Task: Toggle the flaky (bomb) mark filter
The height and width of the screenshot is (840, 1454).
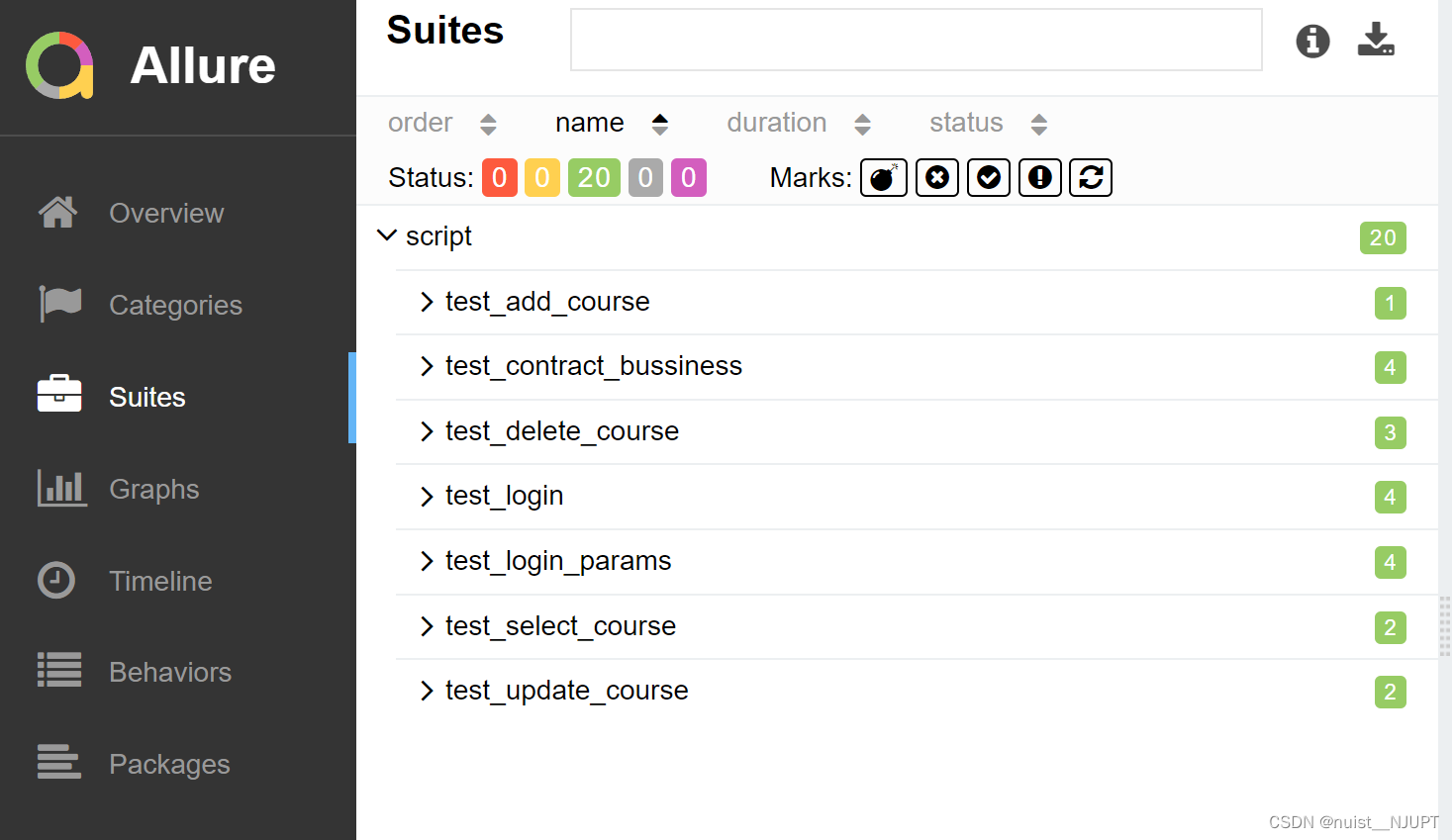Action: coord(883,178)
